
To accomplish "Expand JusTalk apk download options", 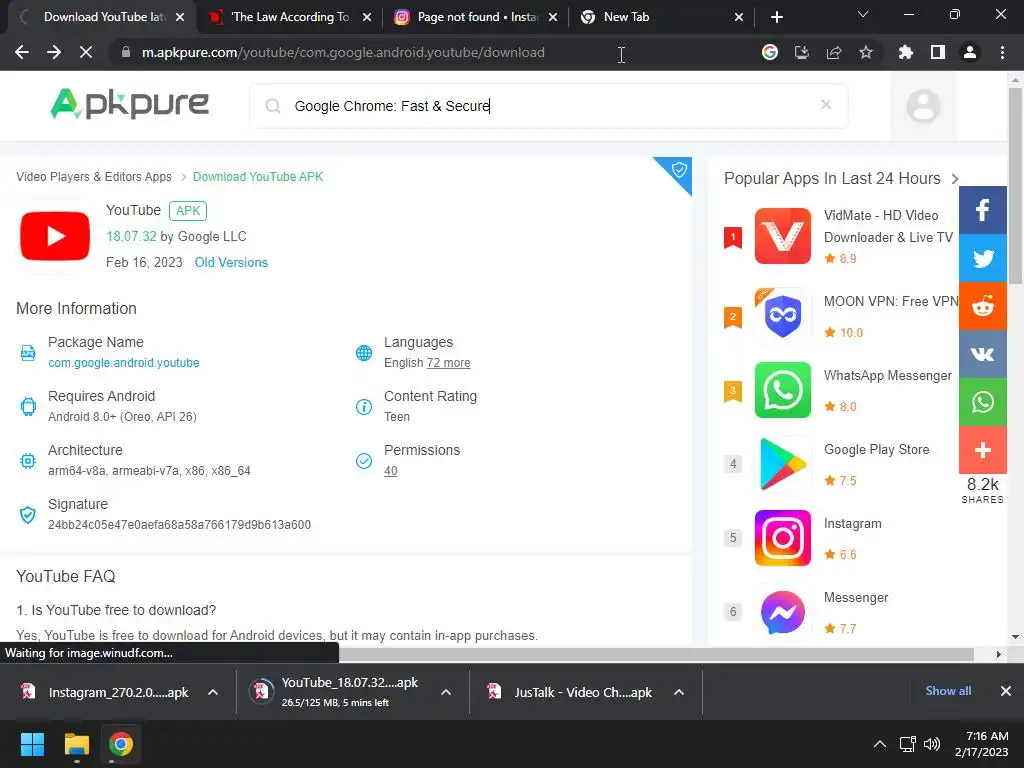I will click(679, 692).
